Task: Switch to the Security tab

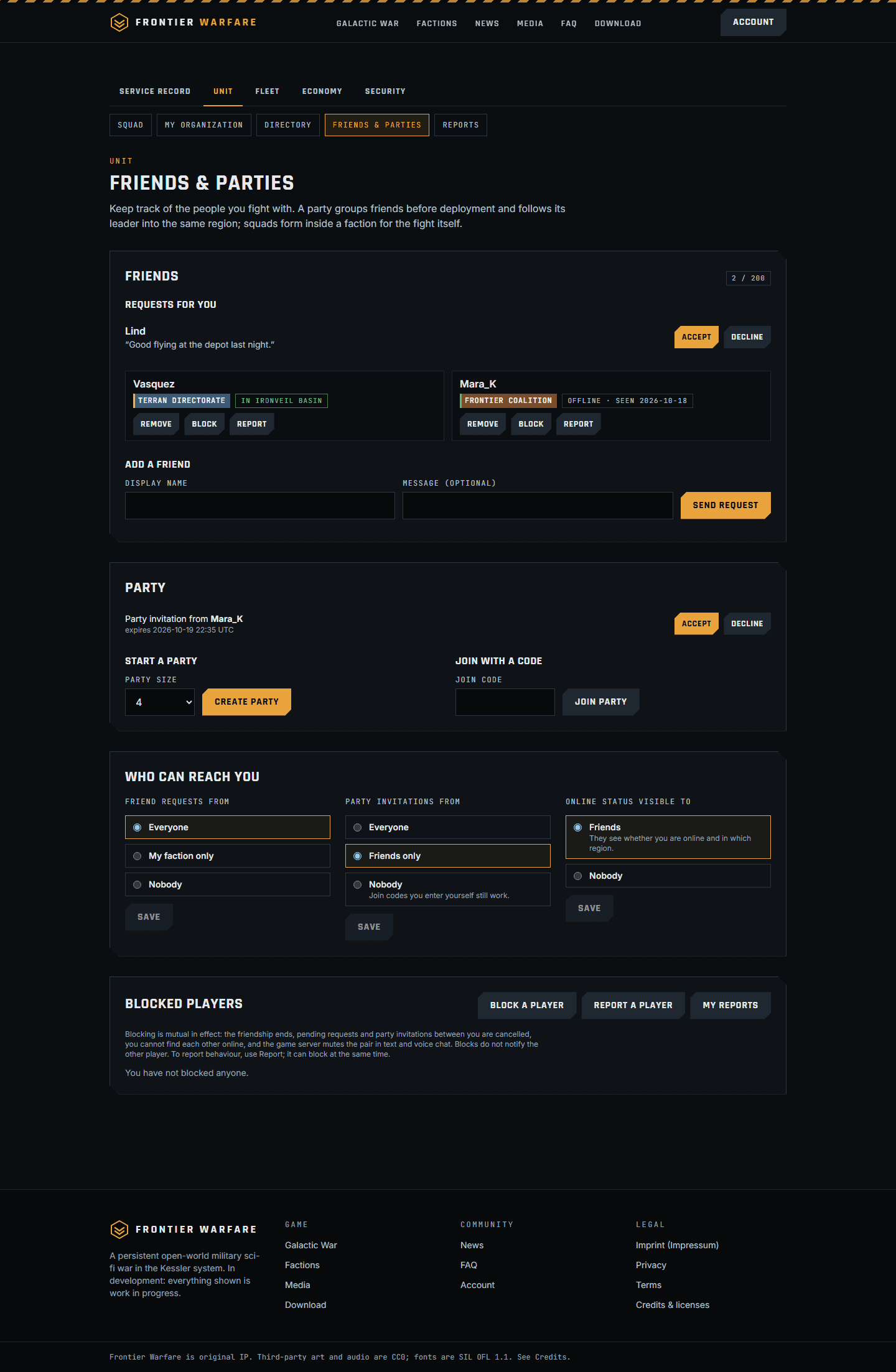Action: 385,91
